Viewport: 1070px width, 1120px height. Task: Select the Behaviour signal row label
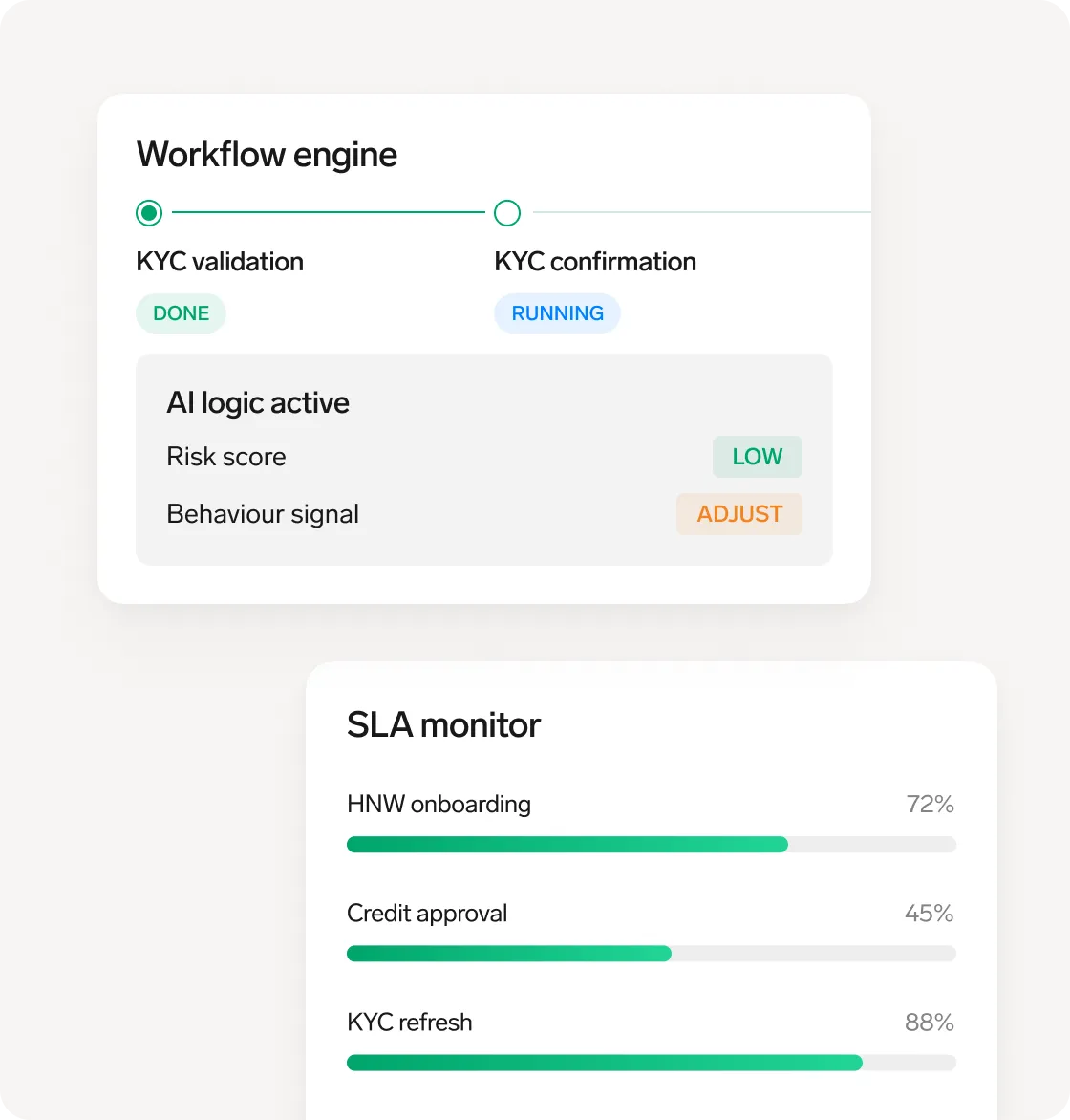point(263,514)
